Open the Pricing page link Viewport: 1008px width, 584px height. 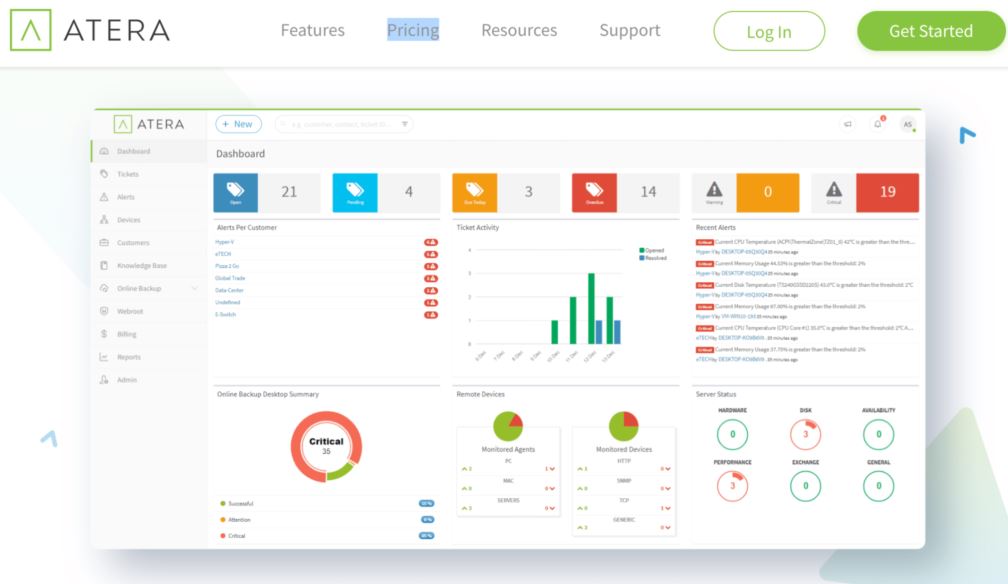[413, 30]
